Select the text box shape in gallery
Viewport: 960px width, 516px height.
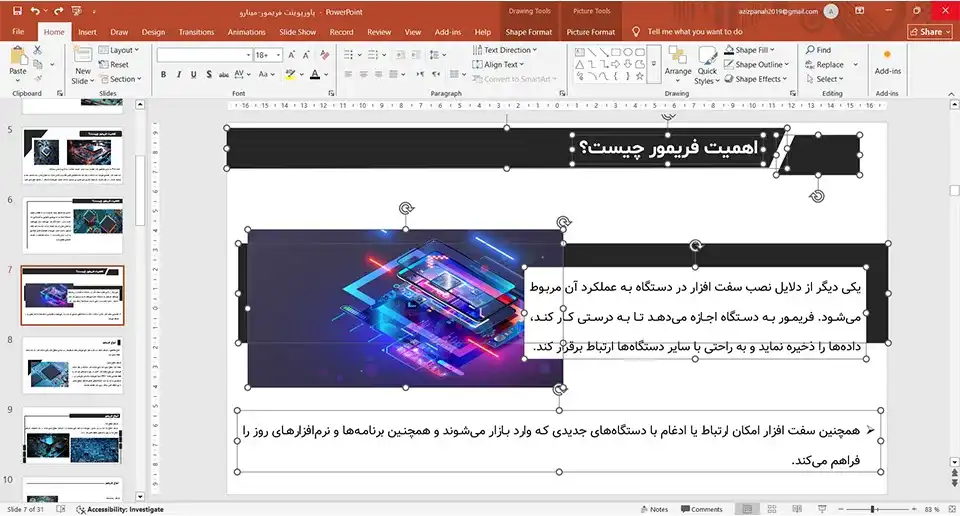[579, 52]
